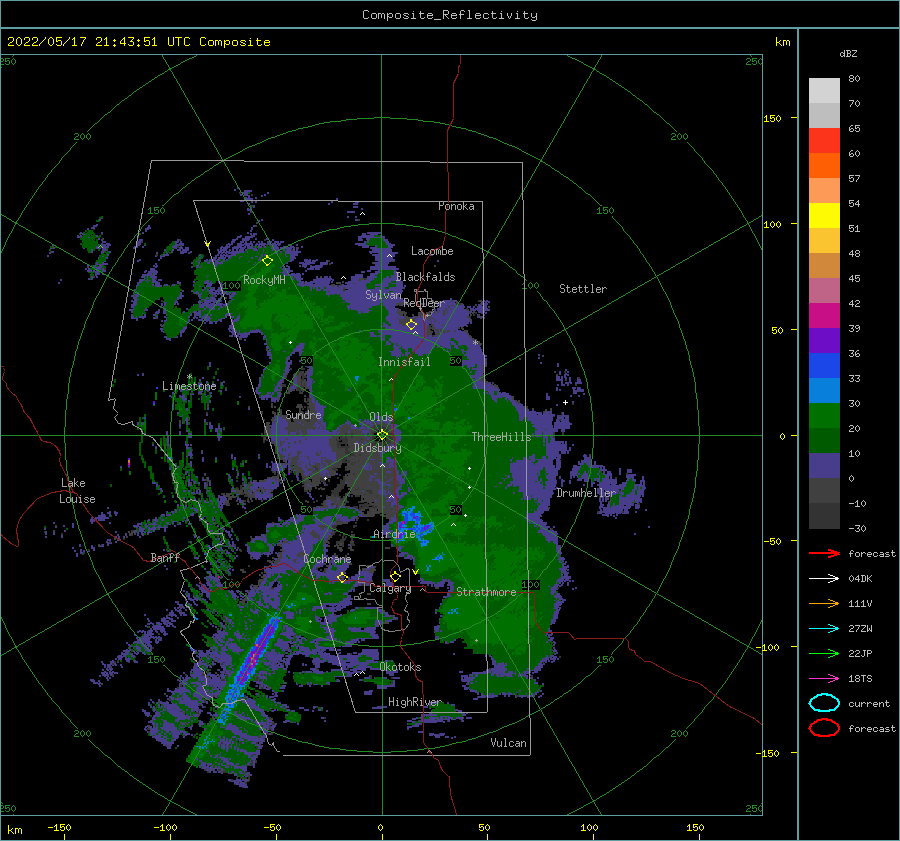Click the Didsbury city label
Image resolution: width=900 pixels, height=841 pixels.
point(377,448)
